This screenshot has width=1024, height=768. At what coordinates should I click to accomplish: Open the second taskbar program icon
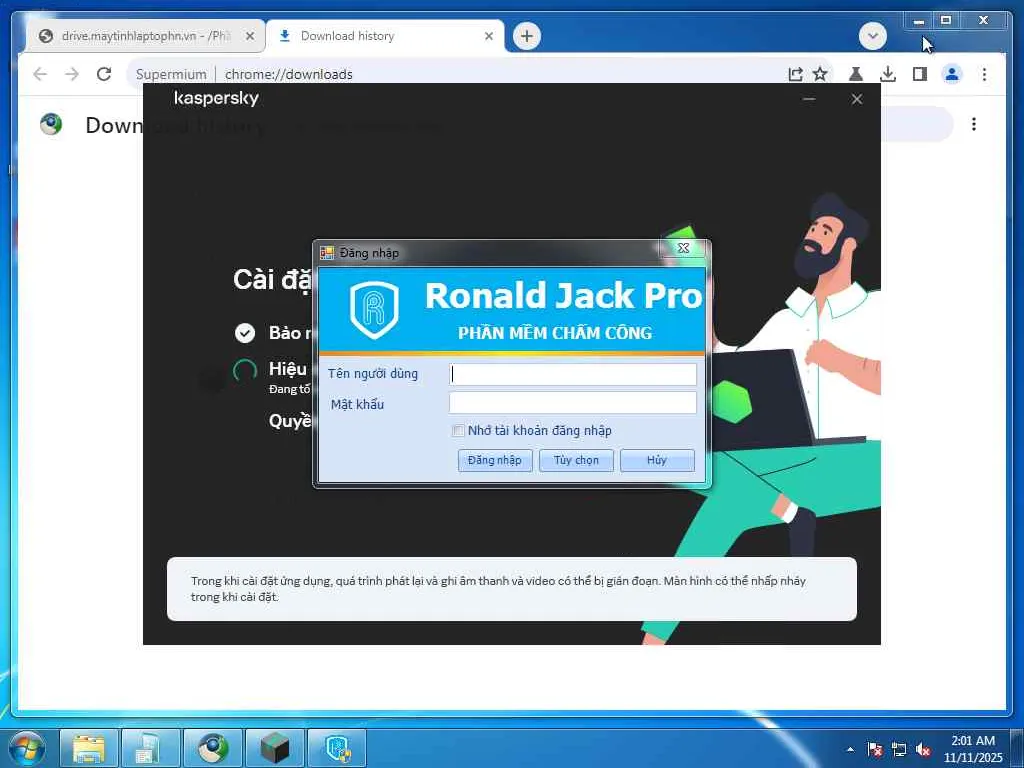[x=151, y=748]
